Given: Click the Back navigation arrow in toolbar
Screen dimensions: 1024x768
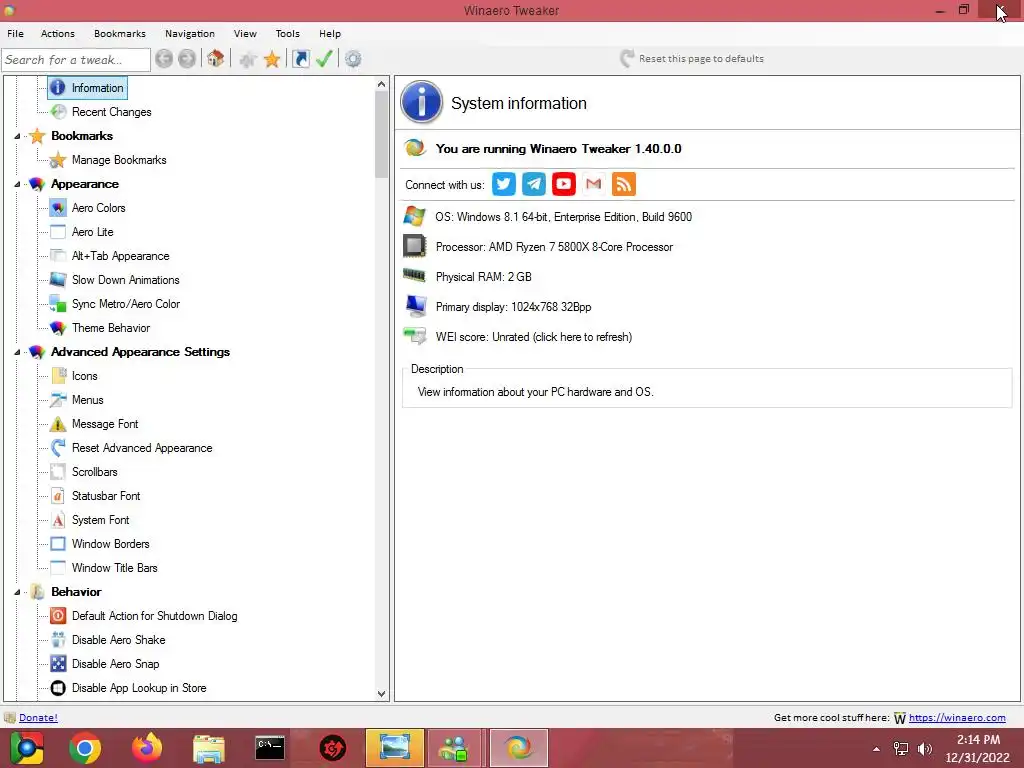Looking at the screenshot, I should point(164,59).
